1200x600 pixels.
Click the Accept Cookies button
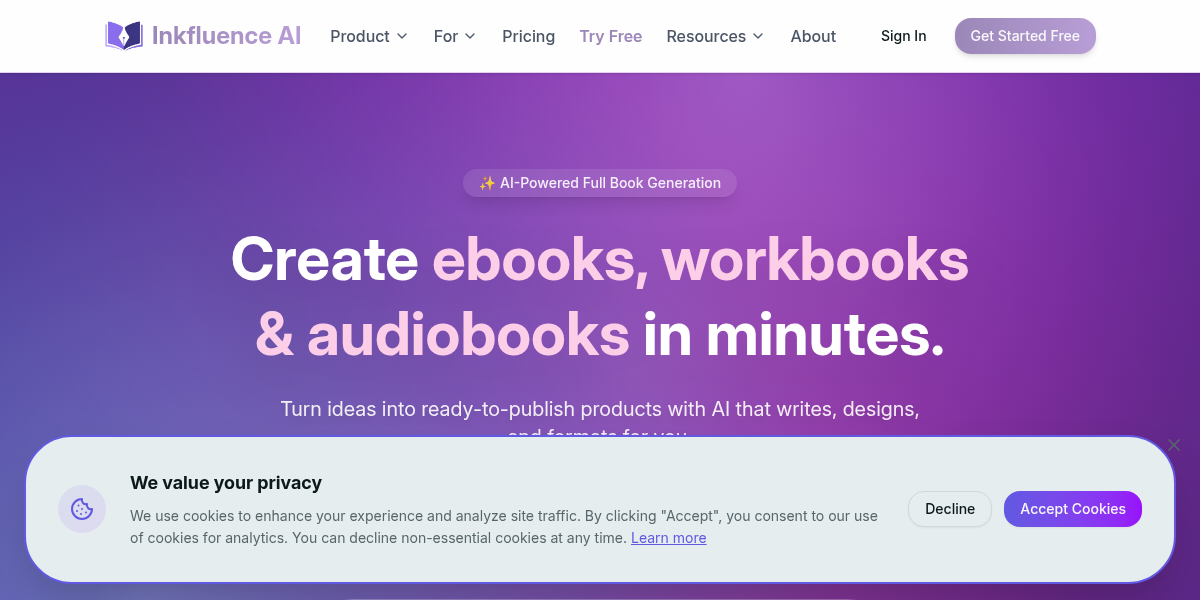(x=1072, y=509)
